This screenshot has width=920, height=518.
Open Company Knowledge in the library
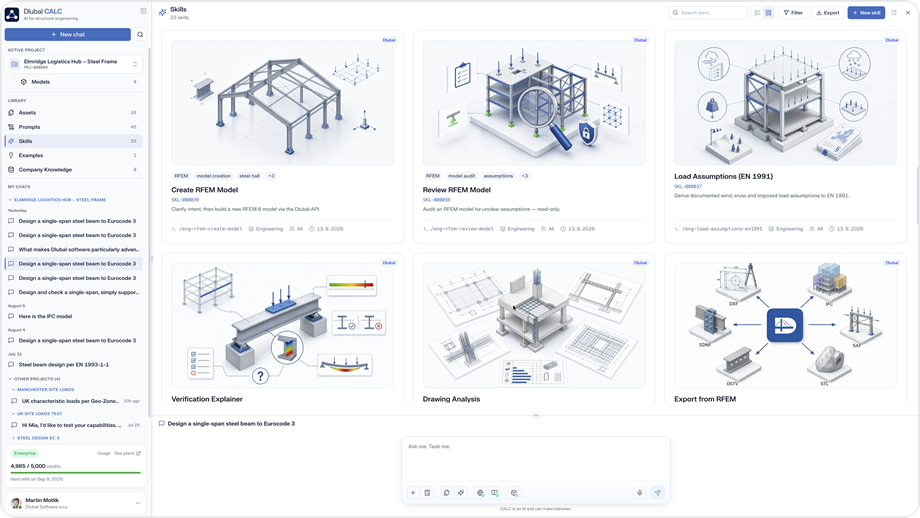73,170
